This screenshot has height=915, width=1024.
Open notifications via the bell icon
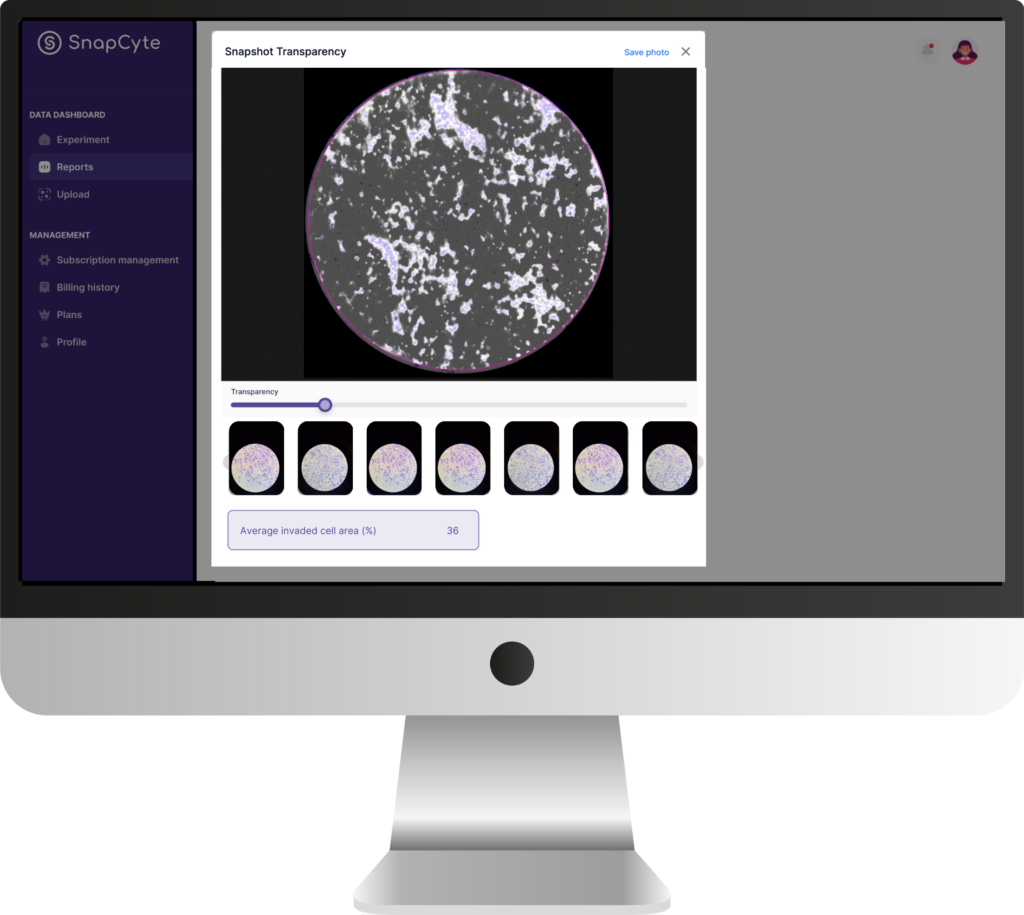click(x=927, y=50)
